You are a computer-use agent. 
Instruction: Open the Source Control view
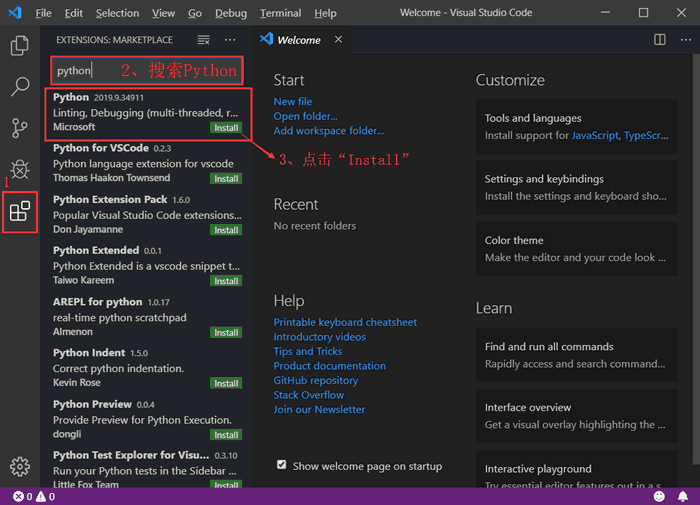(19, 128)
